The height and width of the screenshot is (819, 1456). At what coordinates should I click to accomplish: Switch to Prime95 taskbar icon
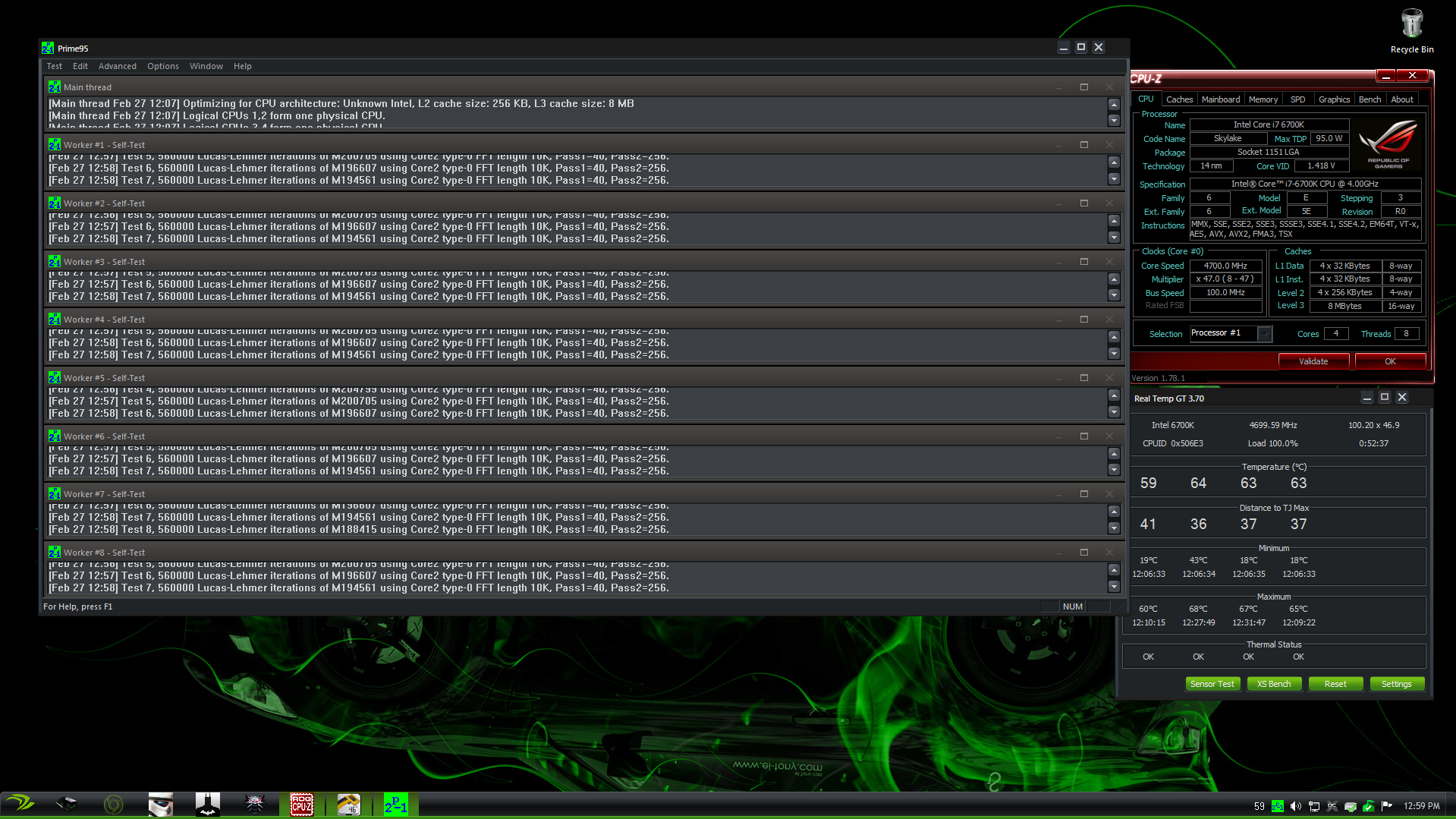click(x=396, y=805)
